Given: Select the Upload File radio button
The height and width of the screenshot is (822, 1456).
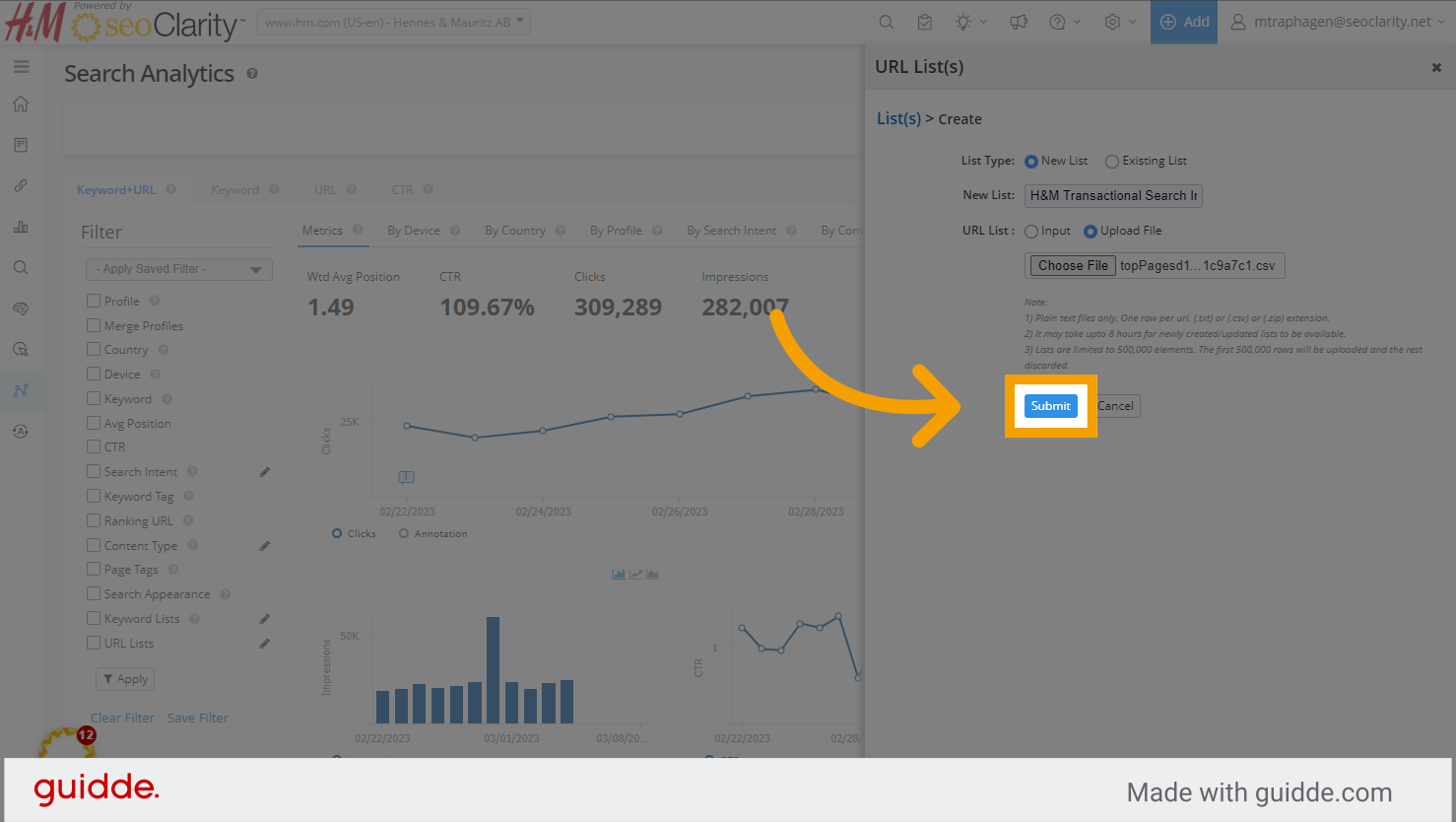Looking at the screenshot, I should pyautogui.click(x=1091, y=232).
